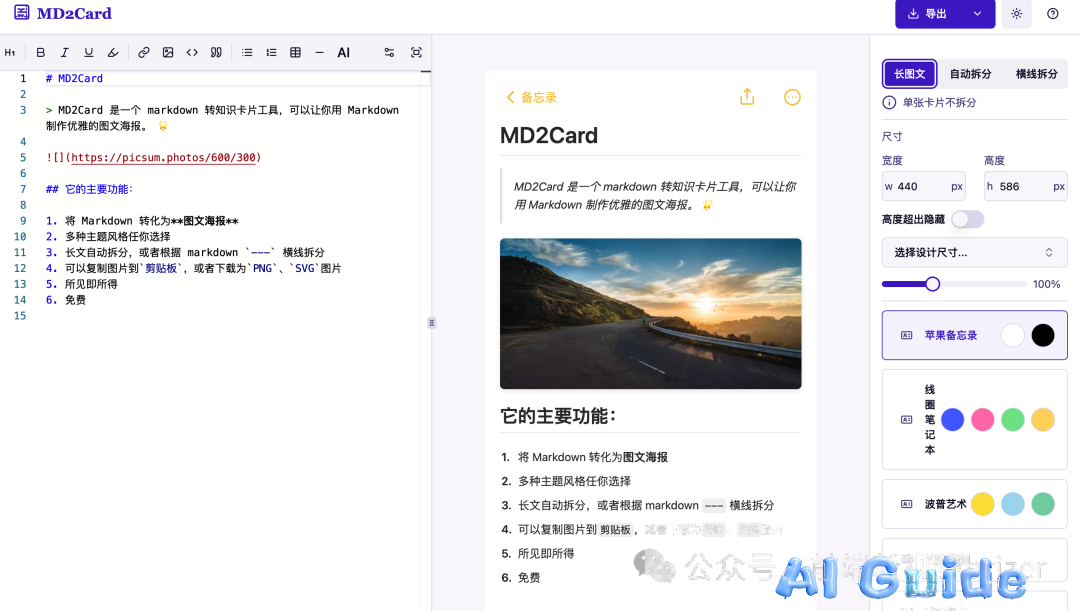Select the 横线拆分 tab
1080x611 pixels.
[x=1036, y=74]
